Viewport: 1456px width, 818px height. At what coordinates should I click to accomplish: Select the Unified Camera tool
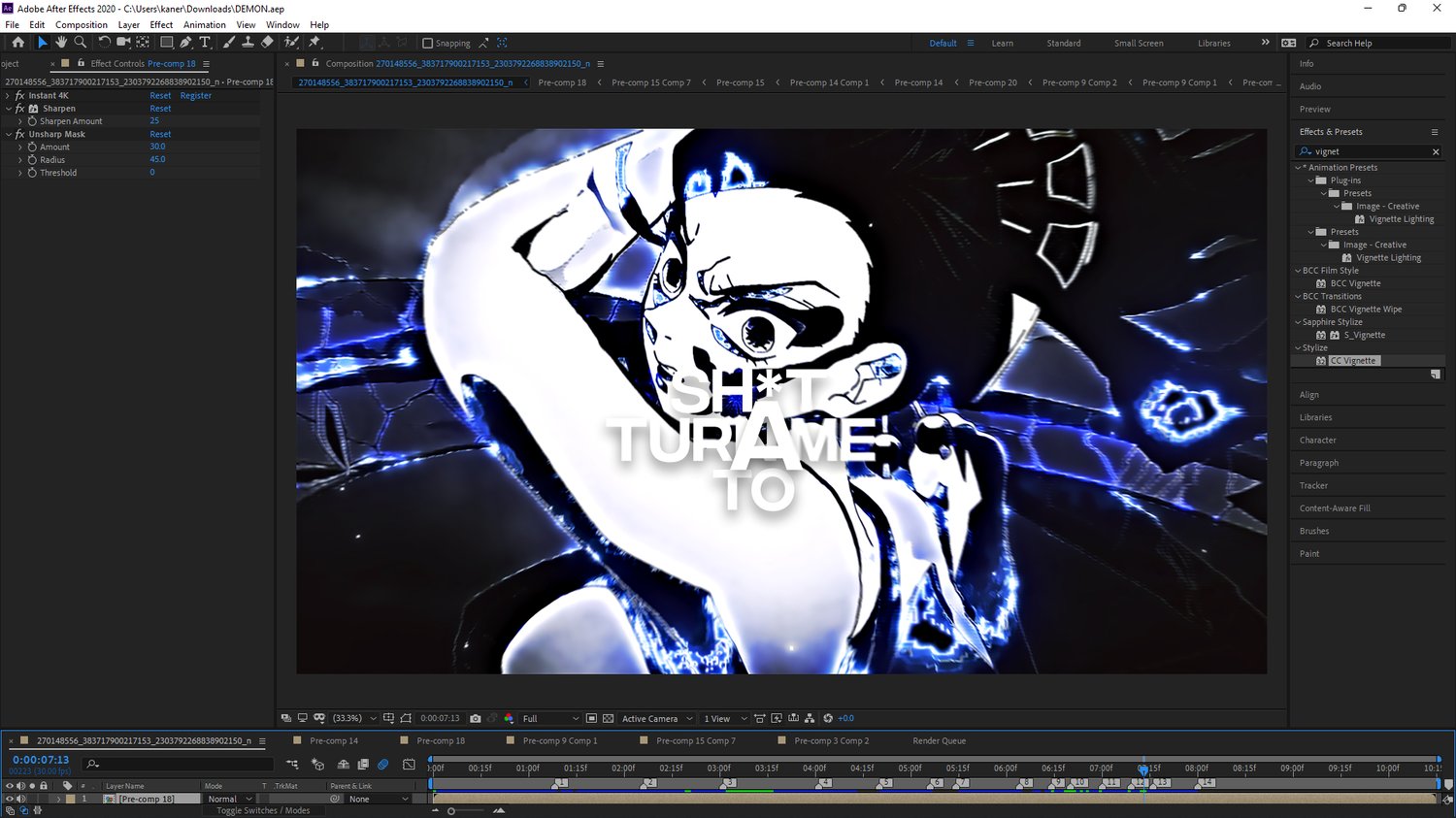[123, 43]
